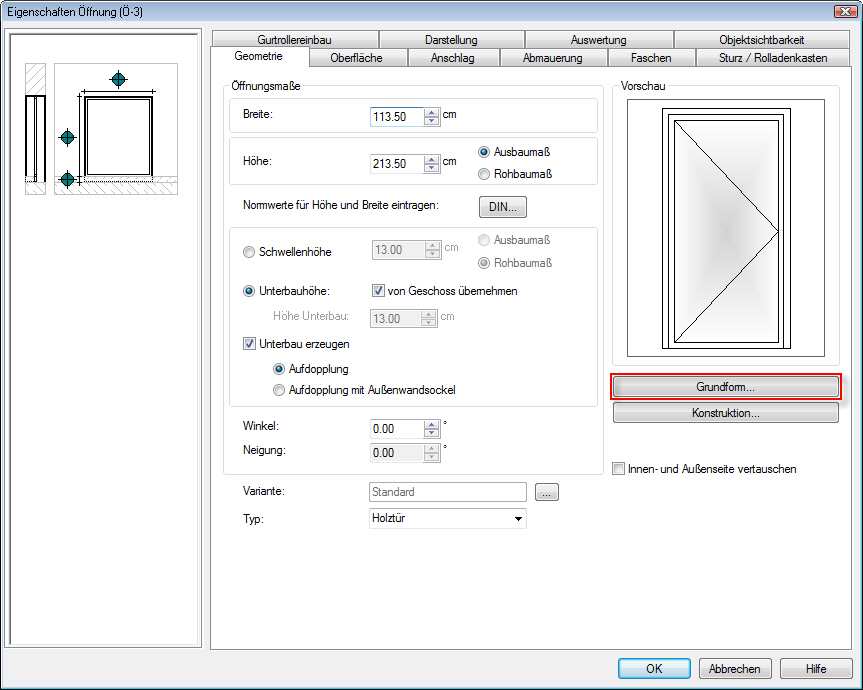This screenshot has width=863, height=690.
Task: Click the top reference point marker in diagram
Action: (x=118, y=80)
